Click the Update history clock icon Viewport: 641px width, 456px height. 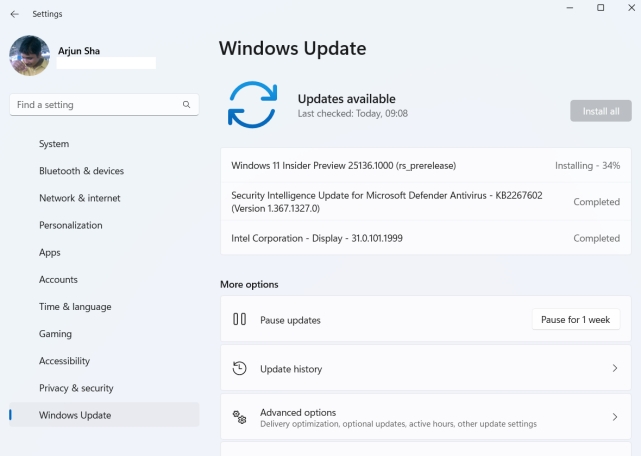pyautogui.click(x=240, y=368)
